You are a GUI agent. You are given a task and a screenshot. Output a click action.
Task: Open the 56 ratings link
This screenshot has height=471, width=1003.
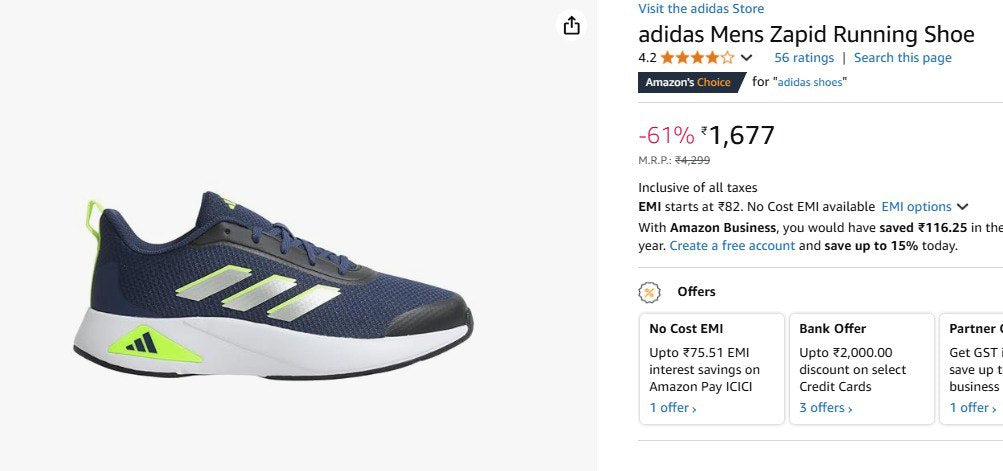803,58
